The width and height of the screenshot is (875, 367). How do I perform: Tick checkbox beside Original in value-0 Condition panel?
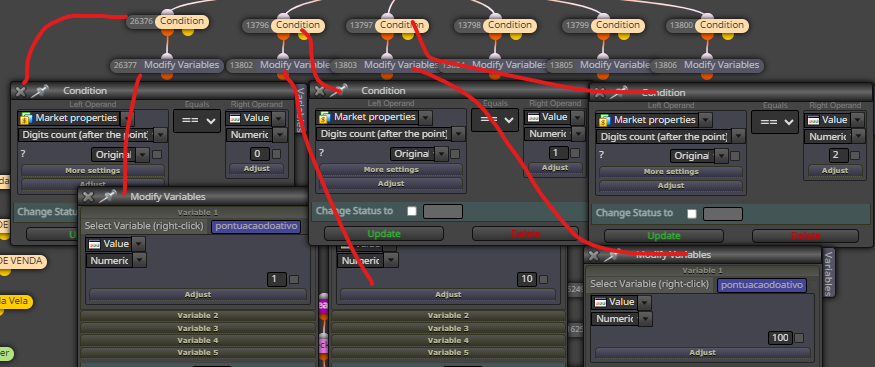click(x=158, y=155)
